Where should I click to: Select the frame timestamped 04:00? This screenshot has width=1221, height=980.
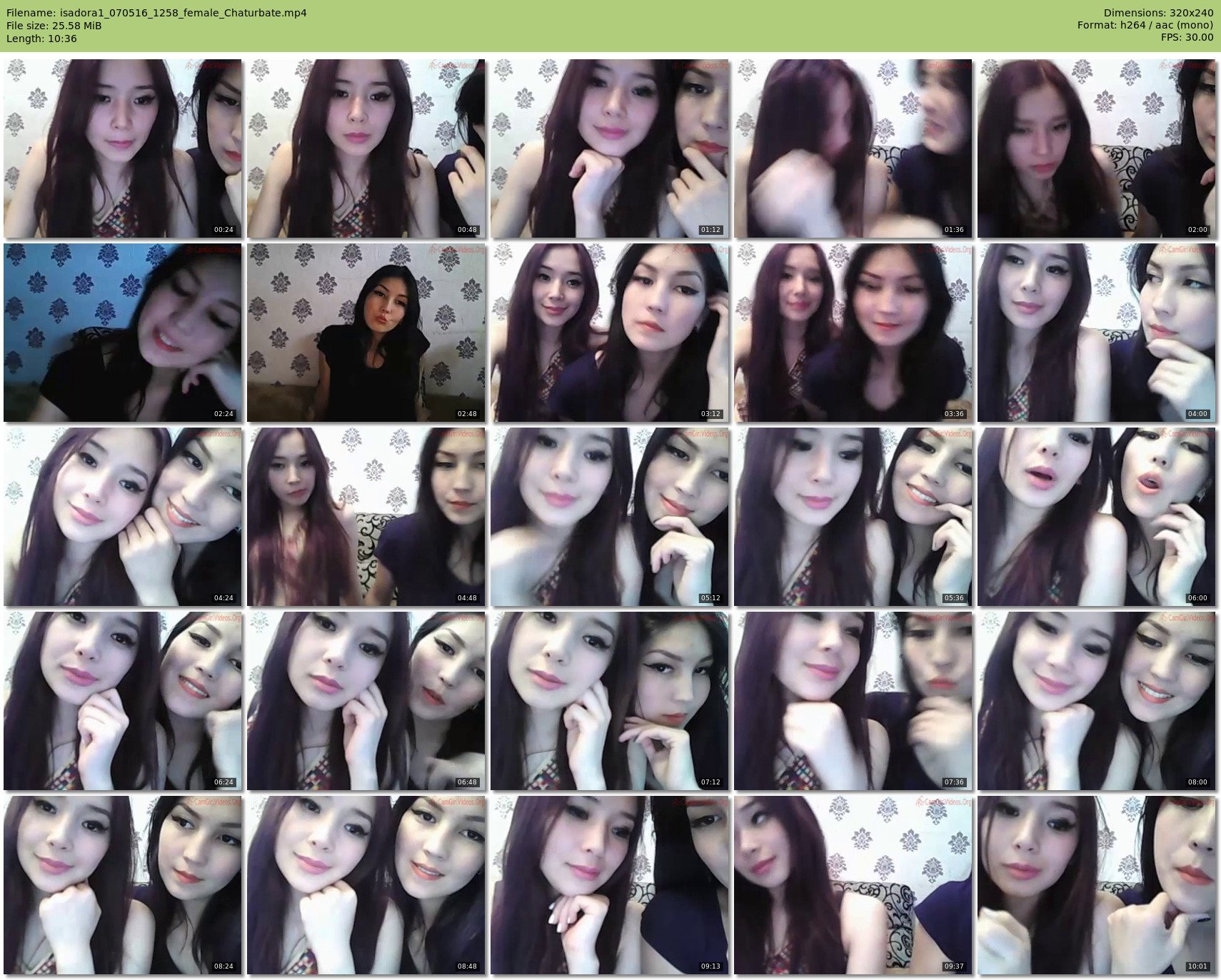[1097, 333]
